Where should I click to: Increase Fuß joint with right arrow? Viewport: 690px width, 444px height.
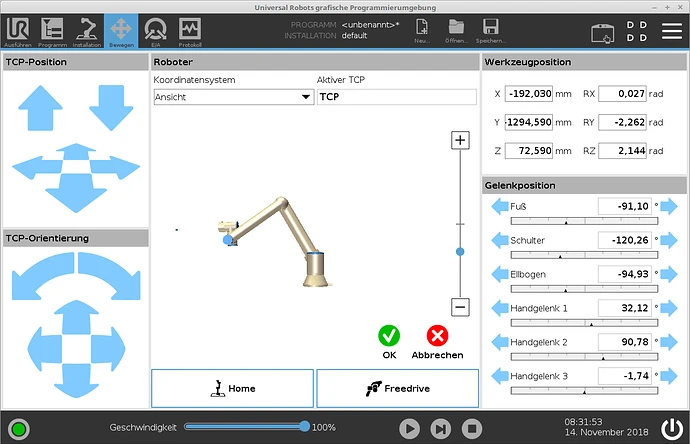(x=669, y=206)
